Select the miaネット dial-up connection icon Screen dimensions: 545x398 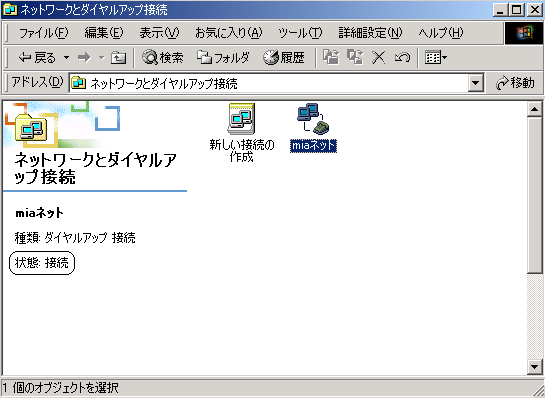pos(313,128)
